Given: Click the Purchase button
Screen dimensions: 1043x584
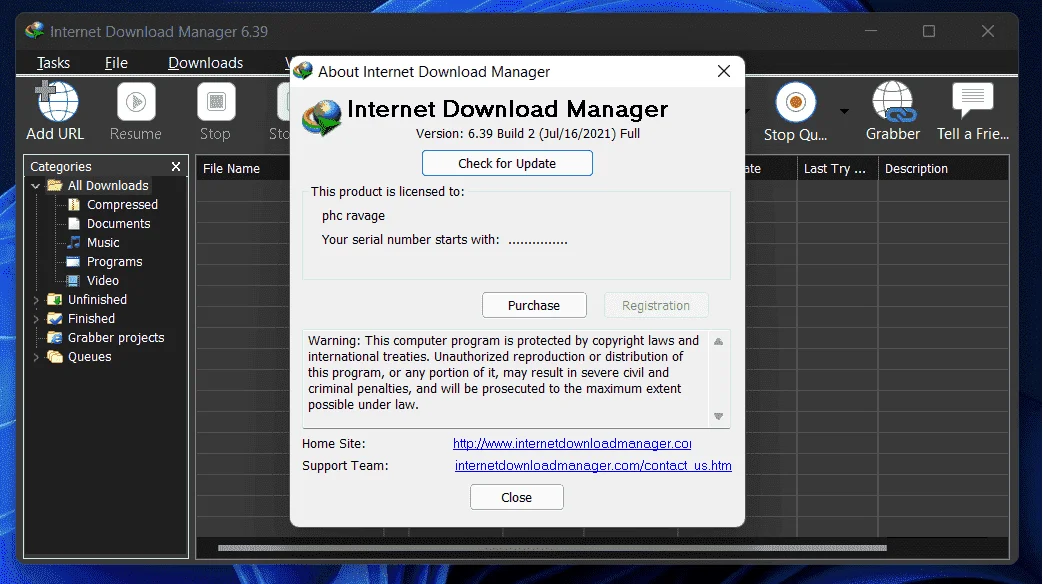Looking at the screenshot, I should coord(534,305).
